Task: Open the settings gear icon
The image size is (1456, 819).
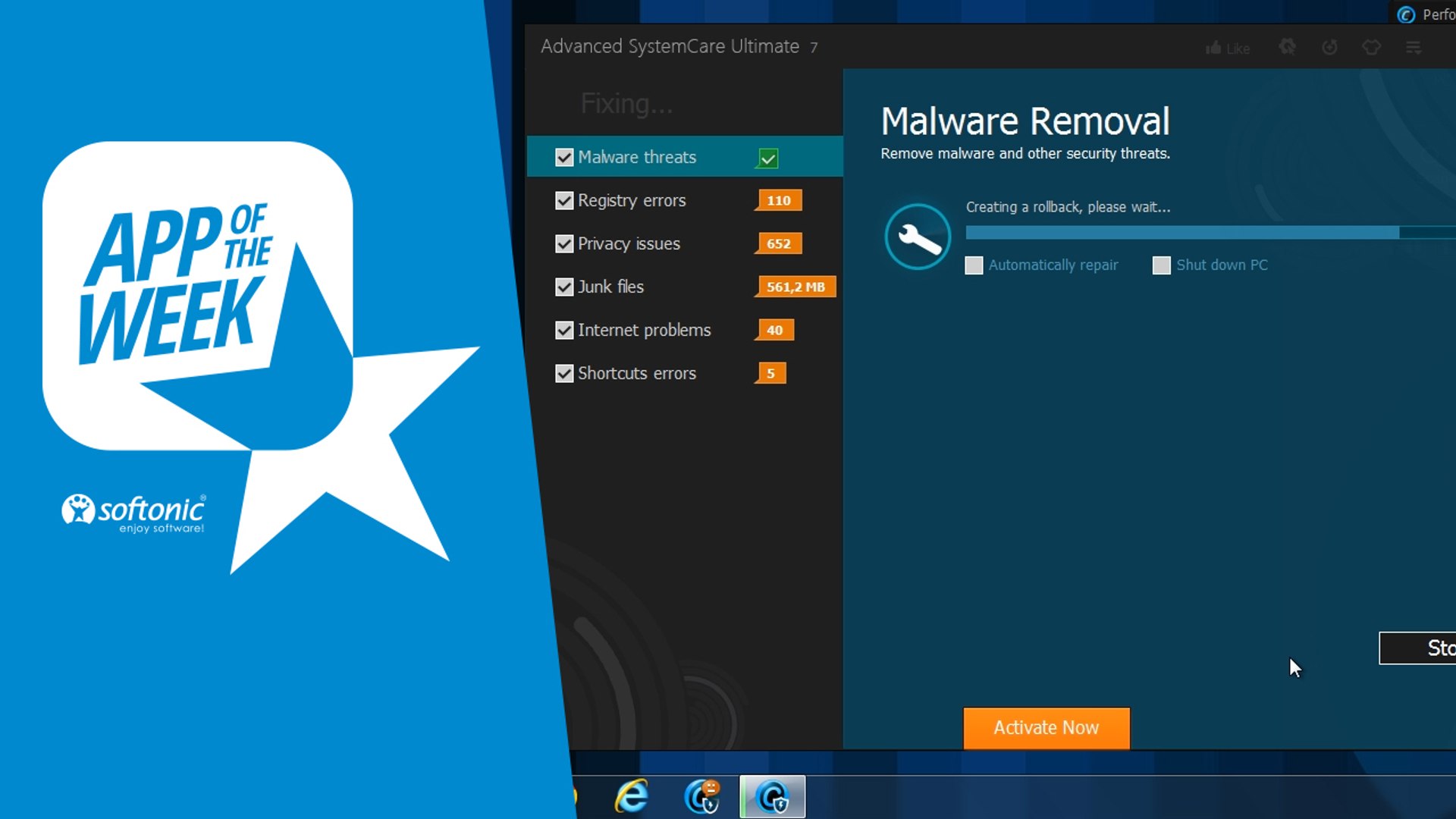Action: (x=1287, y=47)
